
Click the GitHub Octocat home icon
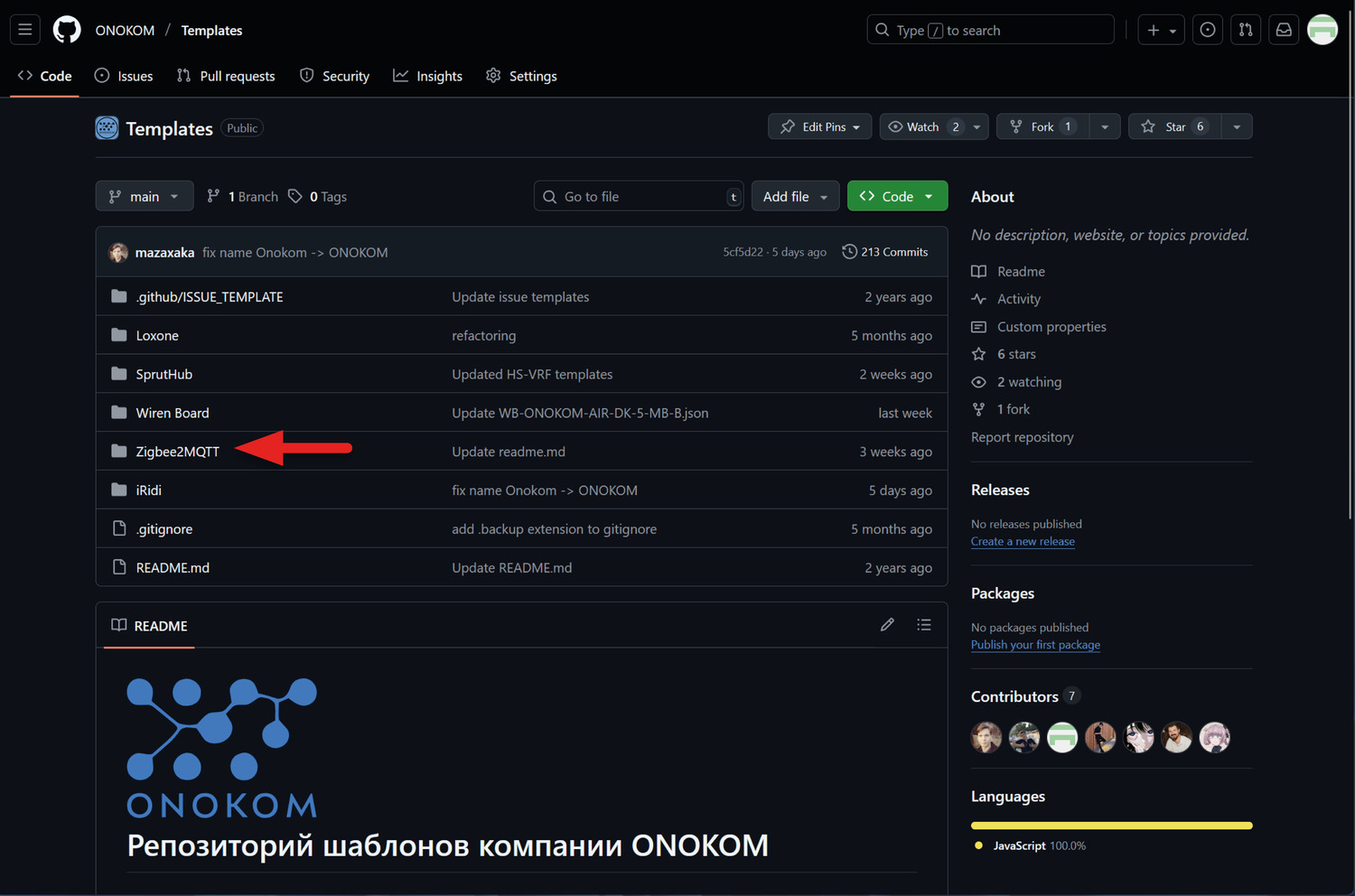[67, 29]
